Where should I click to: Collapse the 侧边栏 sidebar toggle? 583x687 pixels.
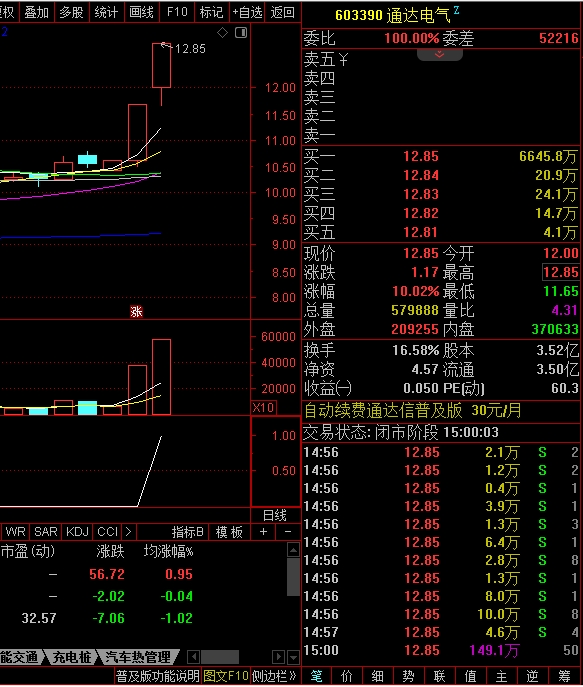tap(274, 676)
